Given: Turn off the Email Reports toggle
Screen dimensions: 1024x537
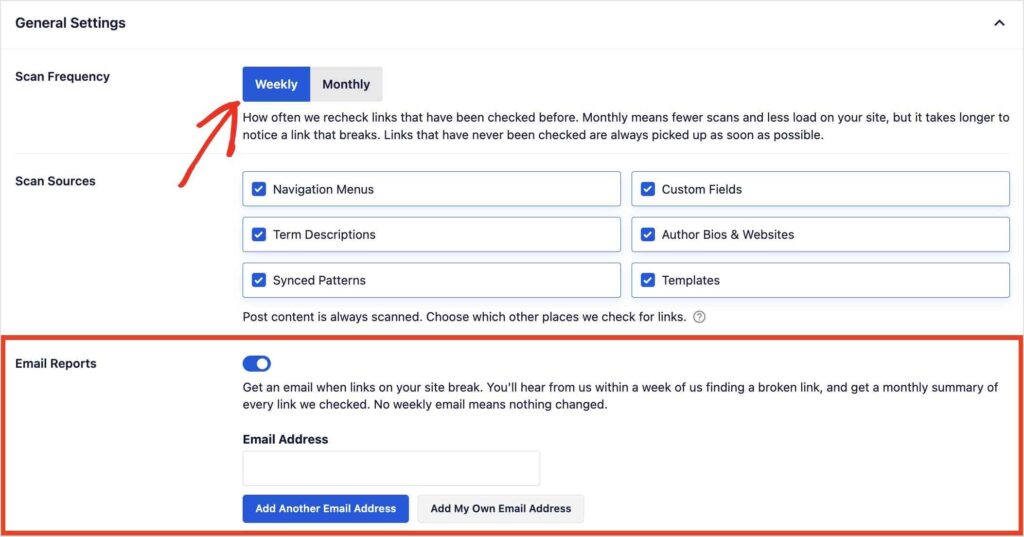Looking at the screenshot, I should [x=257, y=363].
